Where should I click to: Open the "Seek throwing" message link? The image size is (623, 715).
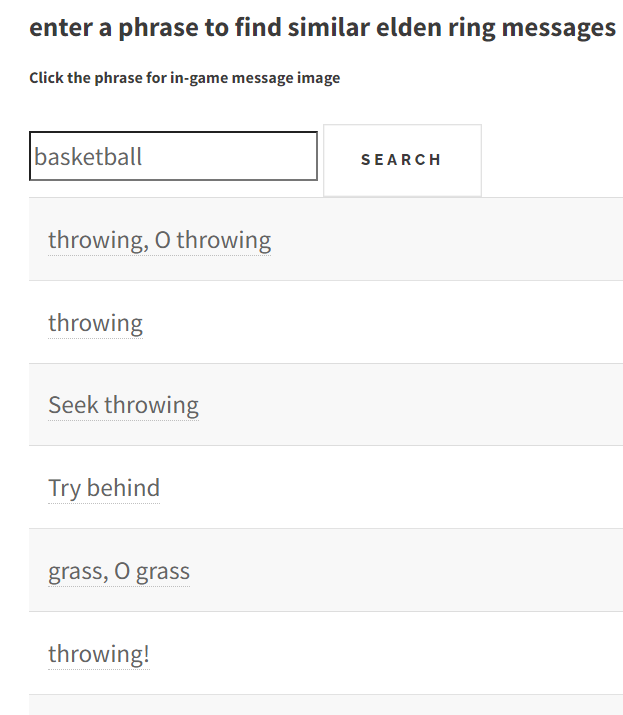(124, 405)
